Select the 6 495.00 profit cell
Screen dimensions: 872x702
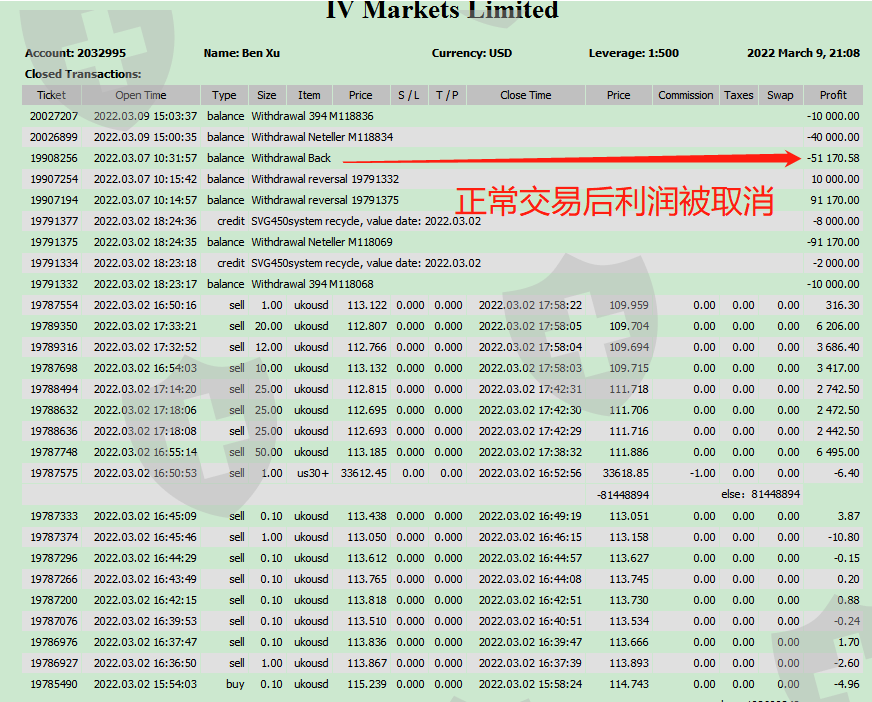pyautogui.click(x=833, y=452)
